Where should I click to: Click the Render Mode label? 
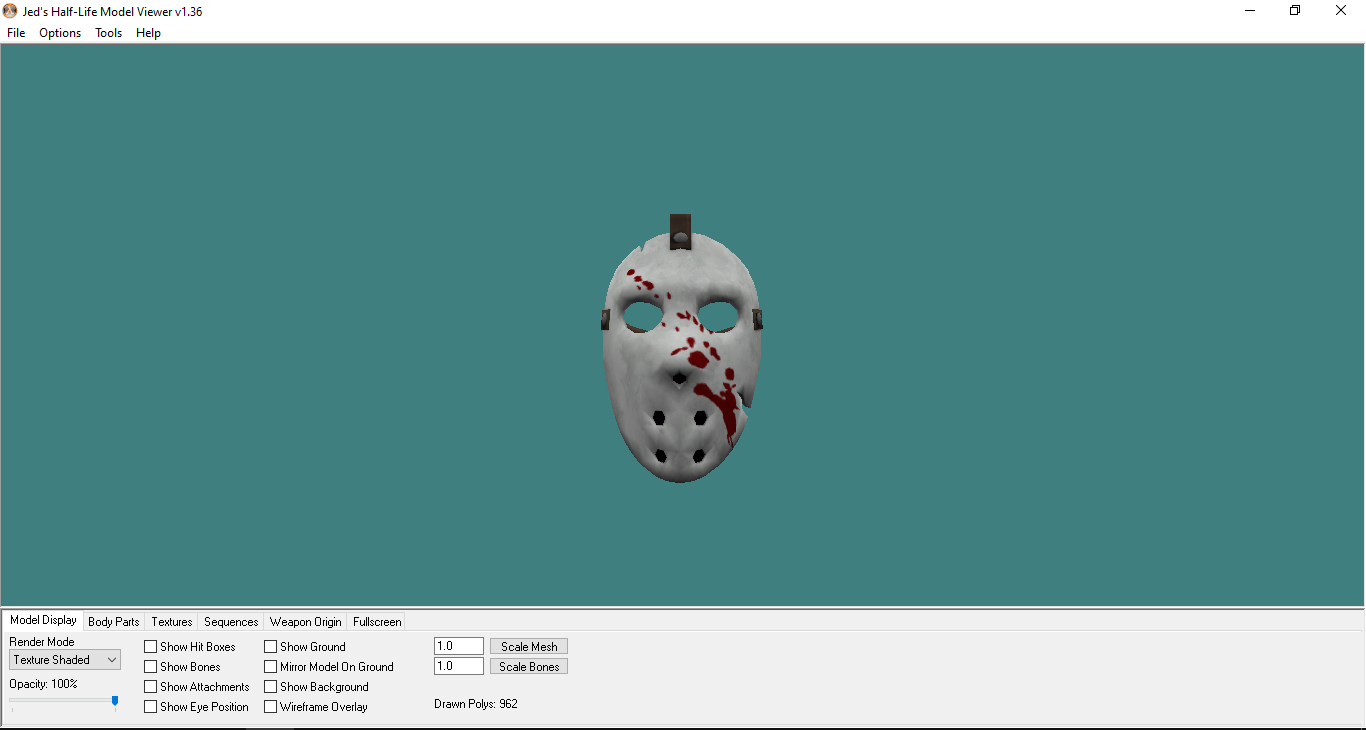click(x=42, y=642)
